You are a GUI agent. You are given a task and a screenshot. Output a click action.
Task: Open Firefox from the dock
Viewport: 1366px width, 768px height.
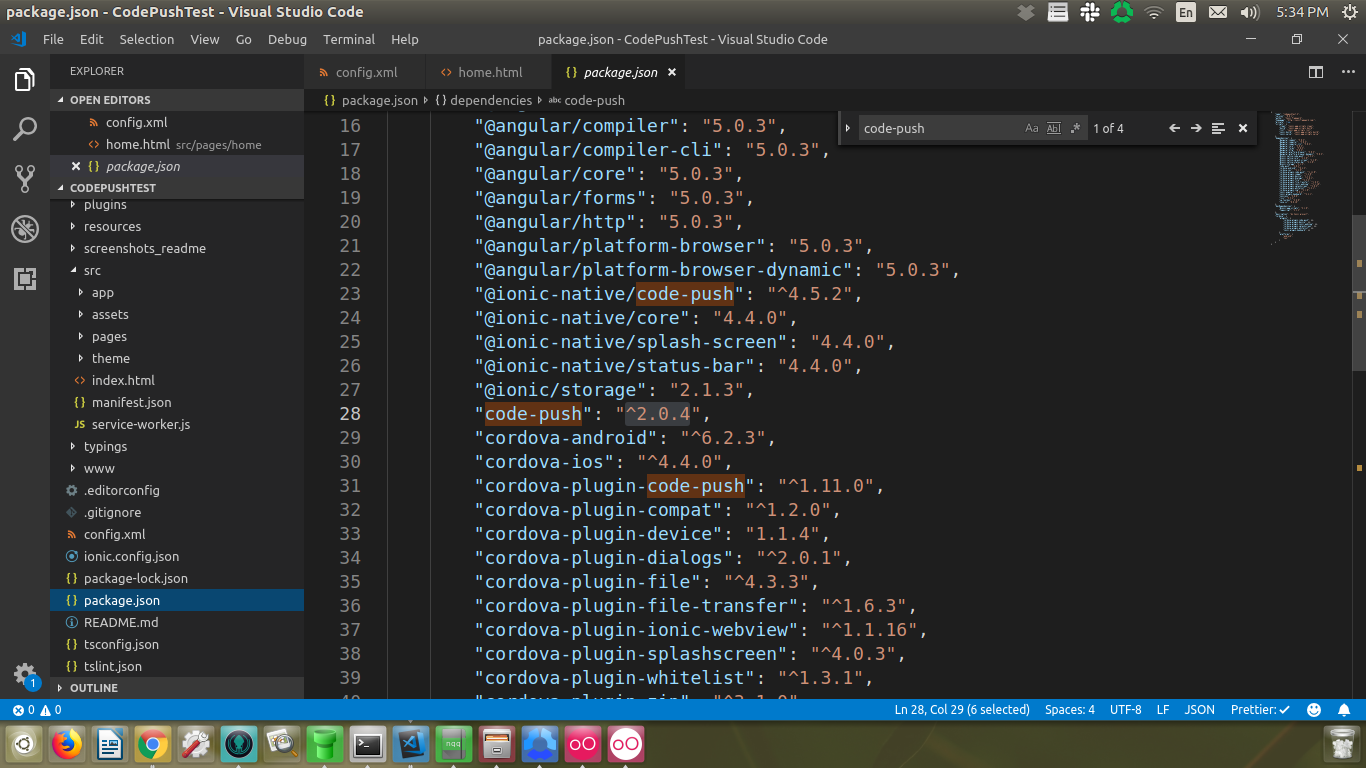(x=67, y=745)
